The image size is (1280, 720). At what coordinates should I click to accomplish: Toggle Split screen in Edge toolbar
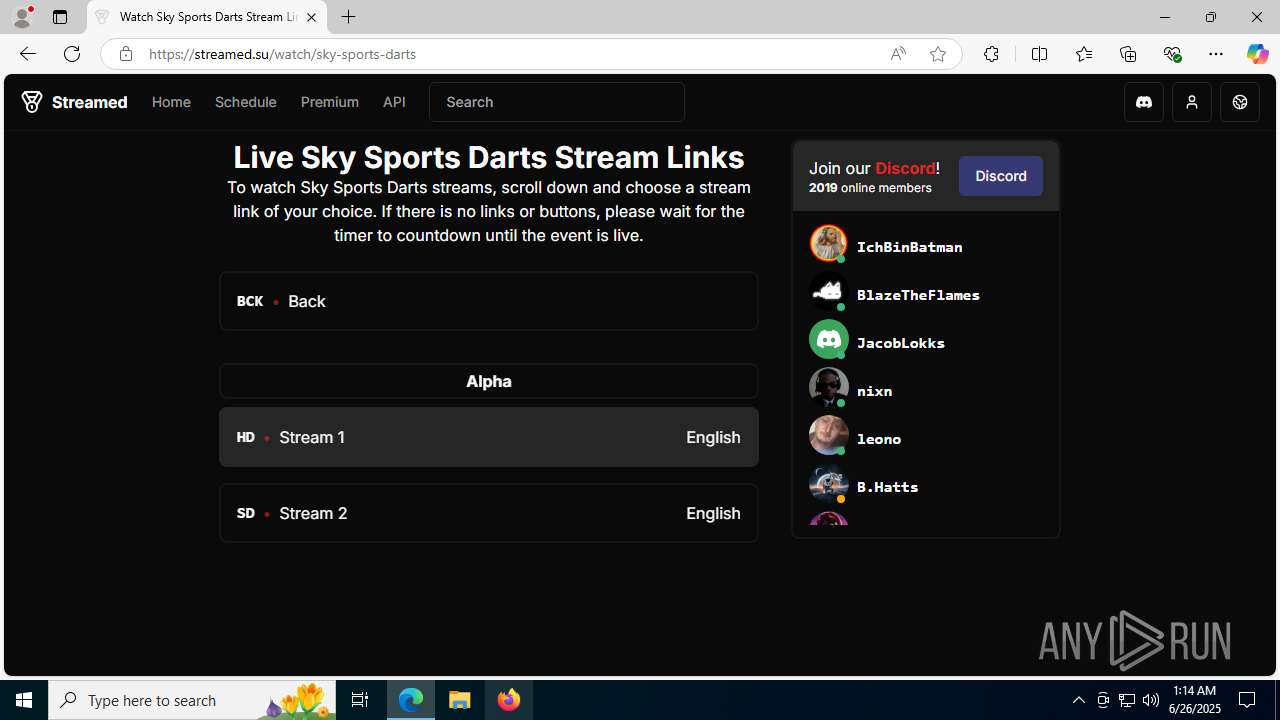1040,54
